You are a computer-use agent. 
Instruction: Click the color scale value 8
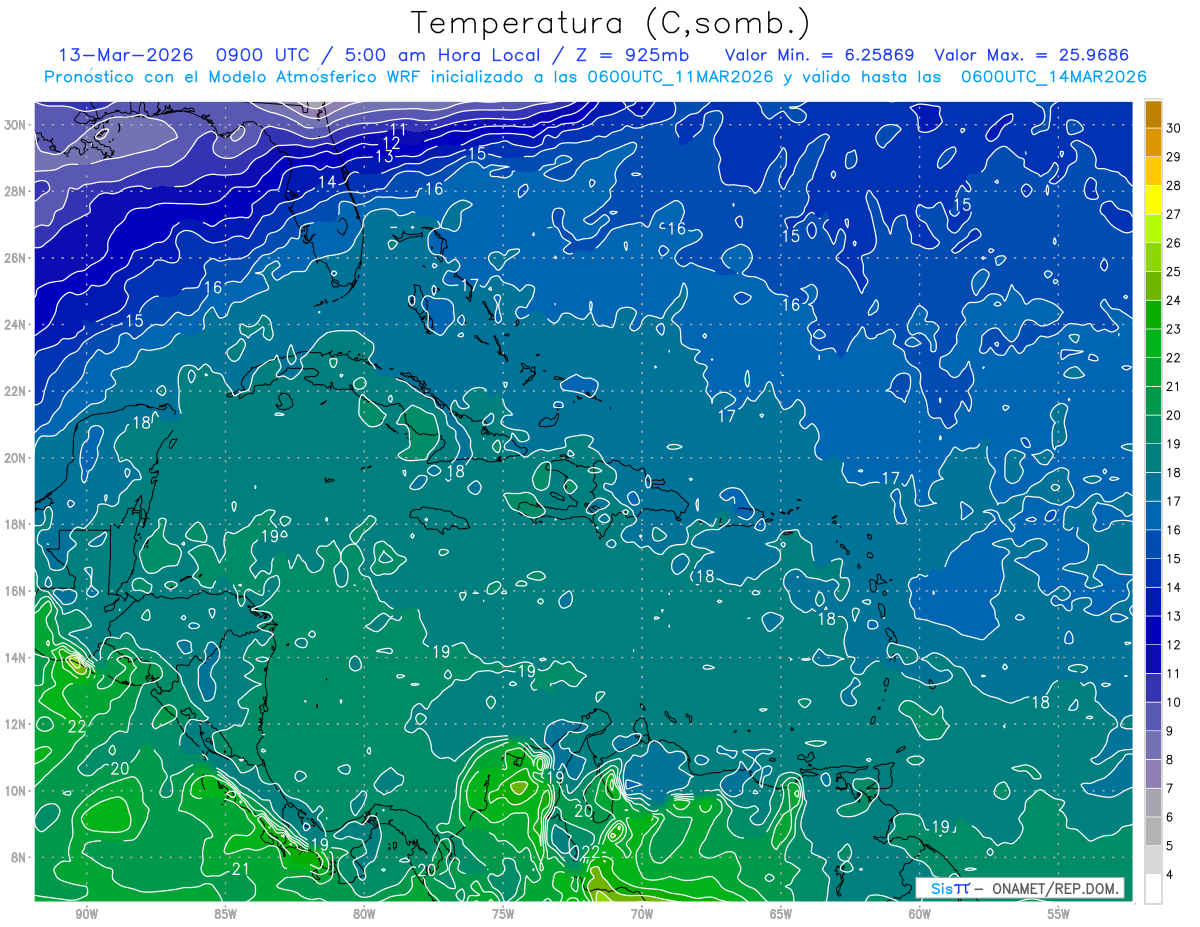tap(1171, 760)
